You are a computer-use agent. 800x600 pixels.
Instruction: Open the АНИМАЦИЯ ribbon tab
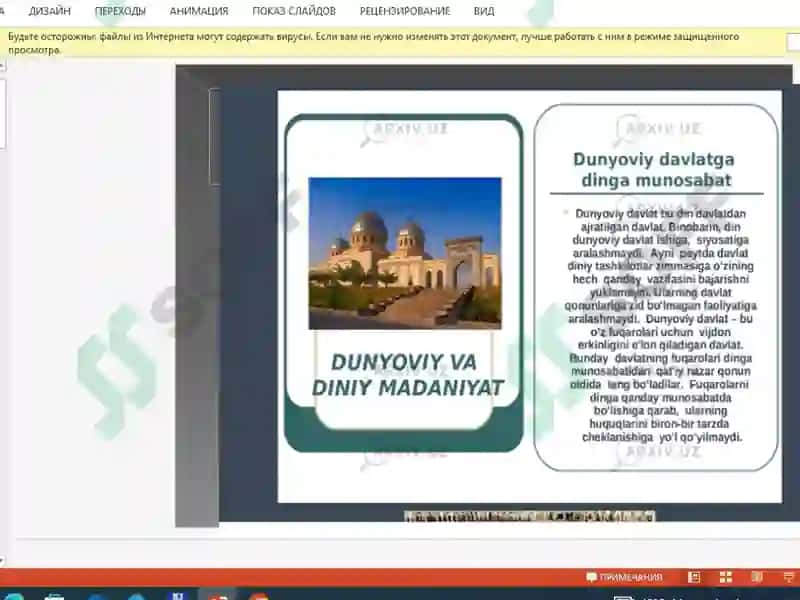tap(199, 11)
